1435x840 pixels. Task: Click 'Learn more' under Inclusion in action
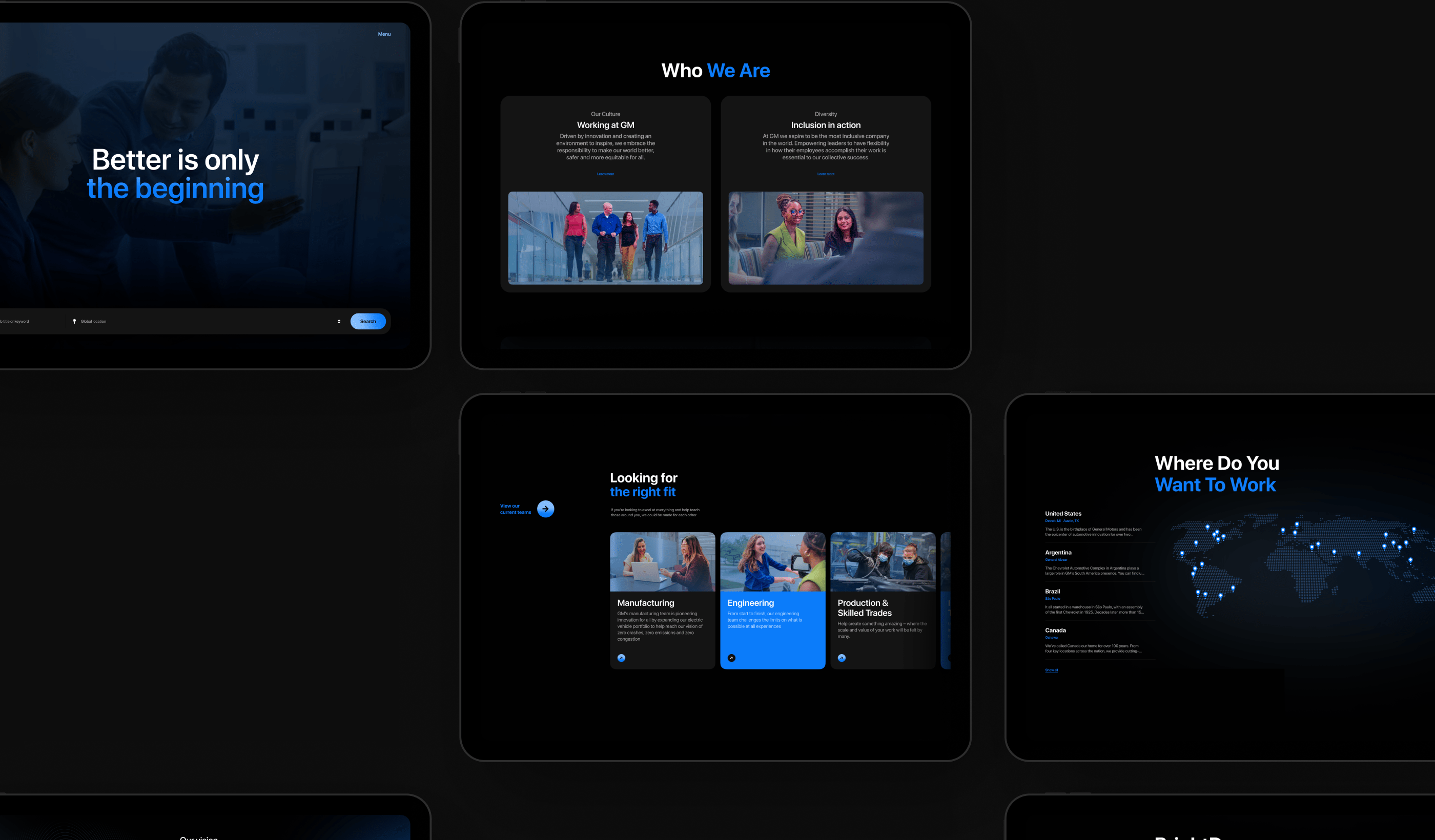point(826,174)
